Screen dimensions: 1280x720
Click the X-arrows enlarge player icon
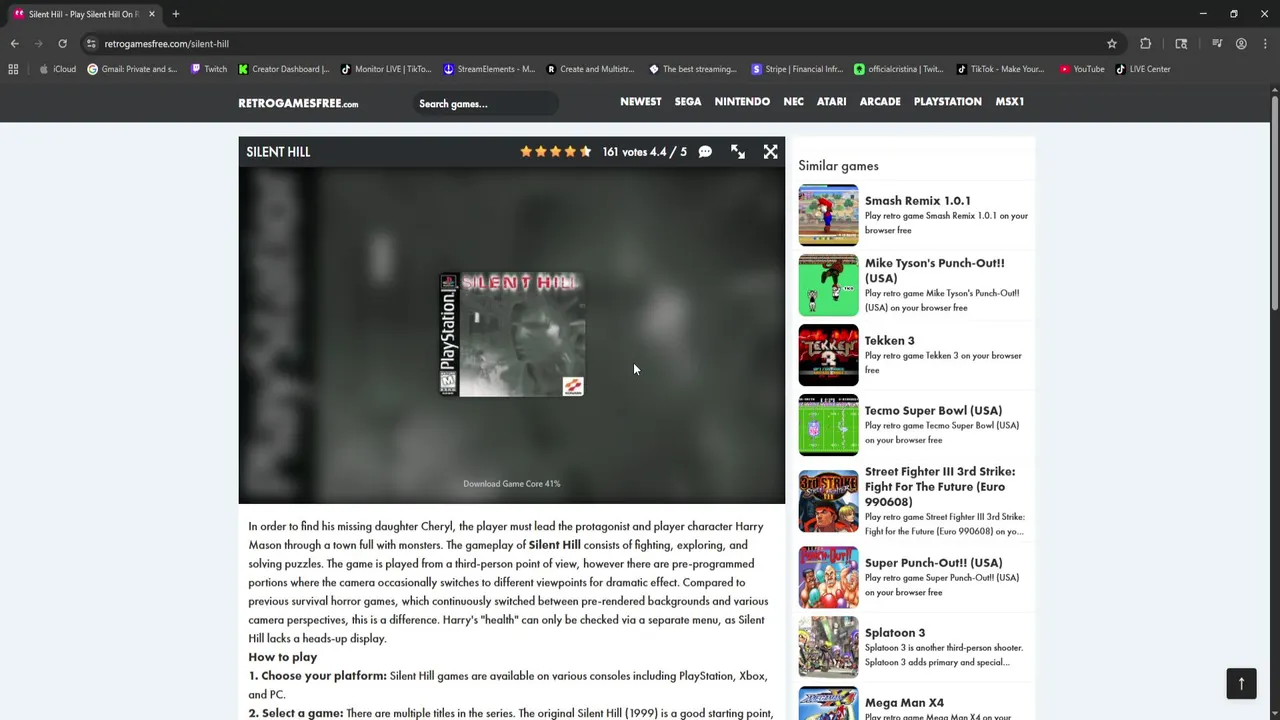[x=771, y=152]
